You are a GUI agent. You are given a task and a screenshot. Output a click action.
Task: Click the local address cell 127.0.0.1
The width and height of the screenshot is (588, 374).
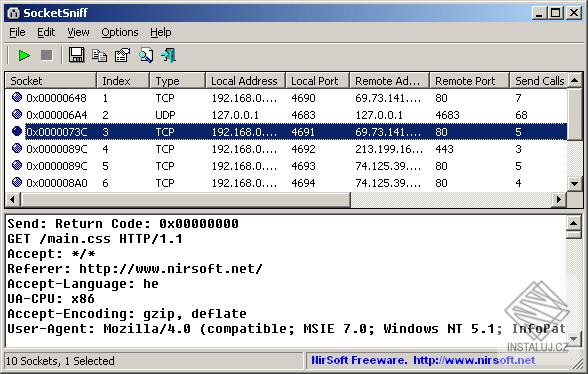click(235, 115)
